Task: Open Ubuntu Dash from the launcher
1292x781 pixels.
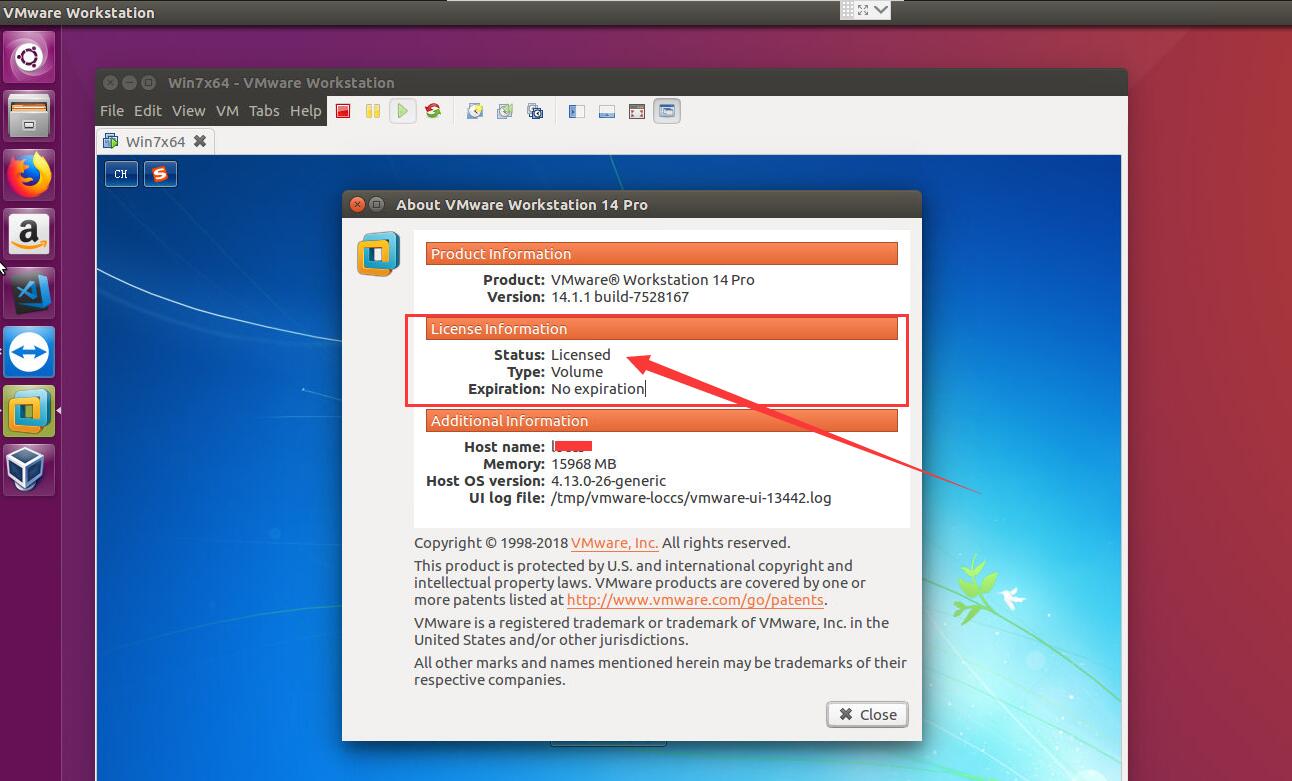Action: (29, 57)
